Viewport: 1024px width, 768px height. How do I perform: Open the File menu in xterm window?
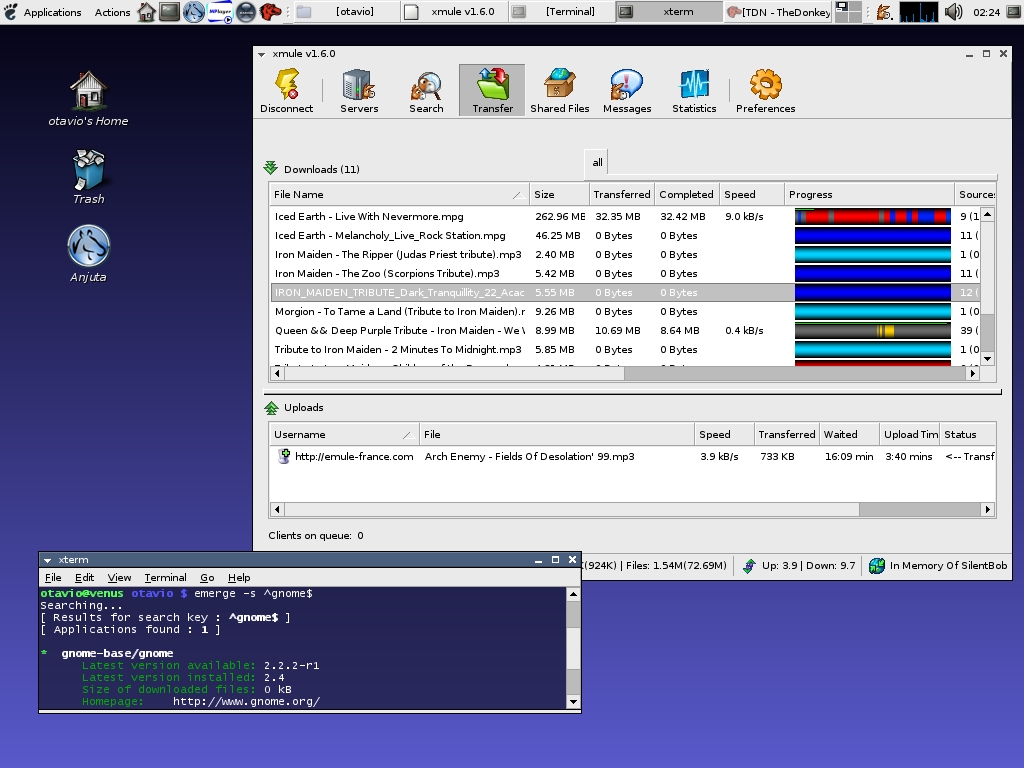53,577
